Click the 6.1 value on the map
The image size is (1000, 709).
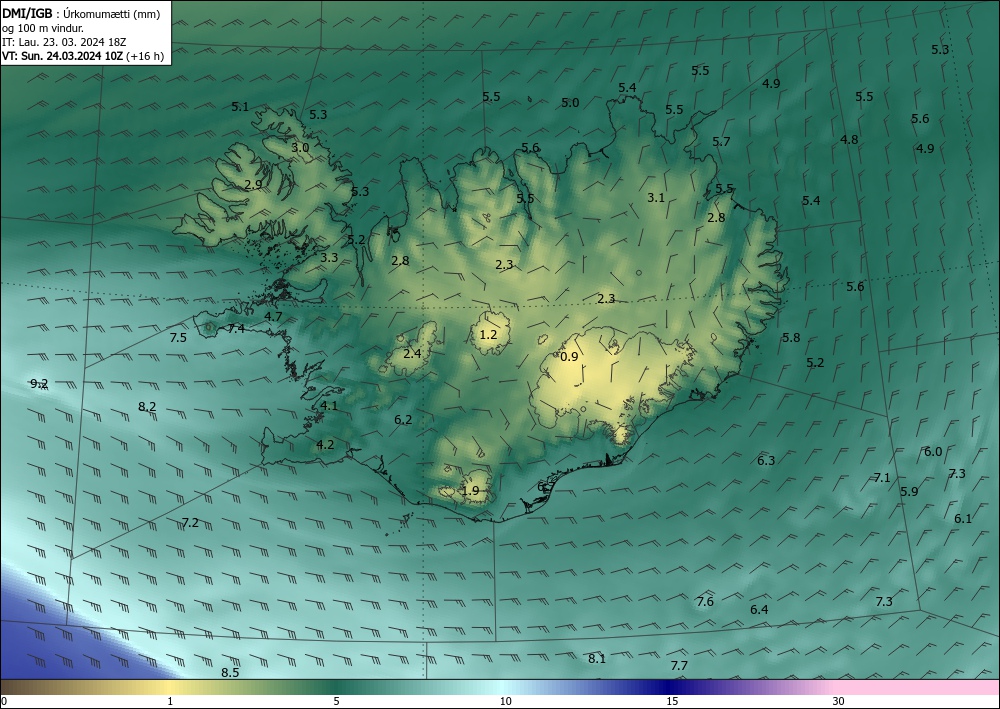pos(962,519)
